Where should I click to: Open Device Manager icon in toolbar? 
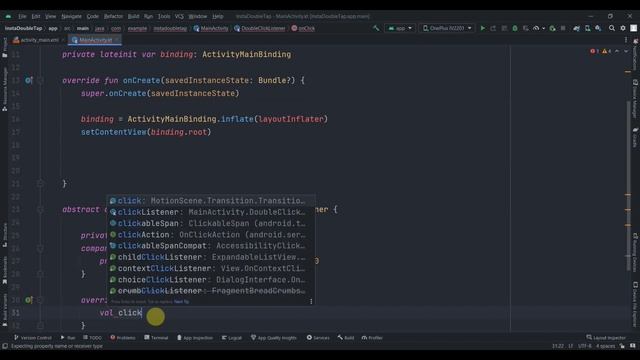pyautogui.click(x=587, y=28)
